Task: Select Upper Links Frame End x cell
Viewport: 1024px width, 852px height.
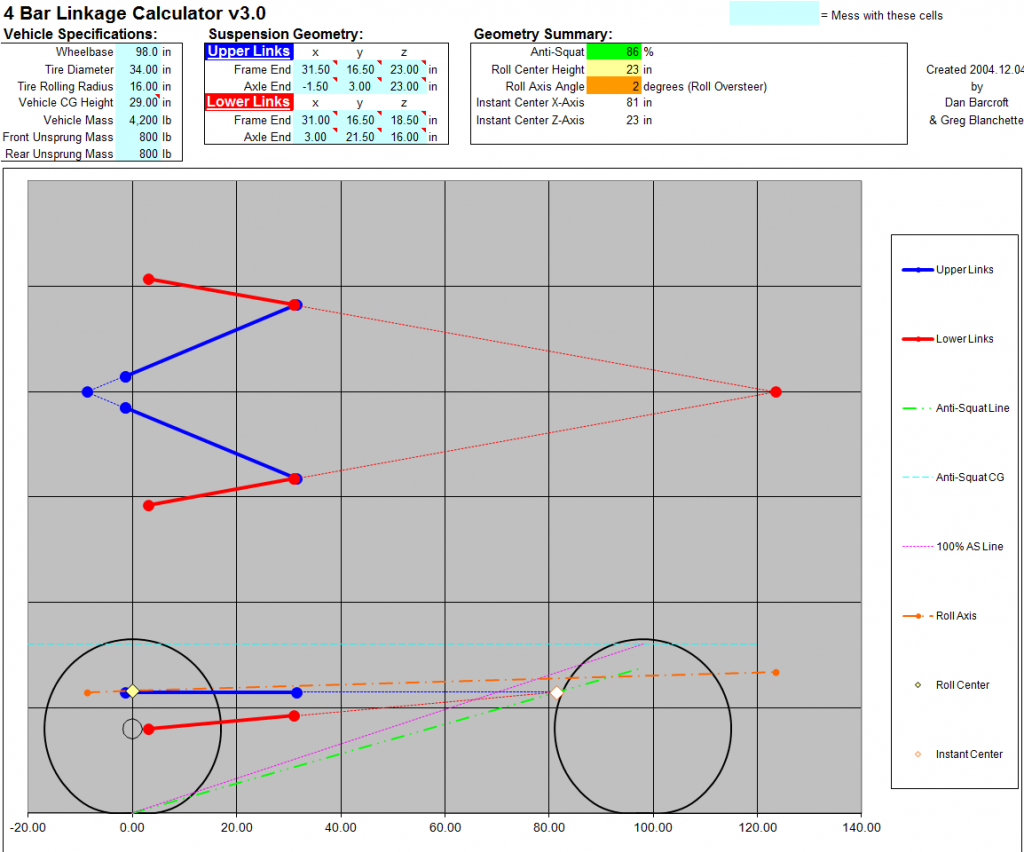Action: pyautogui.click(x=316, y=69)
